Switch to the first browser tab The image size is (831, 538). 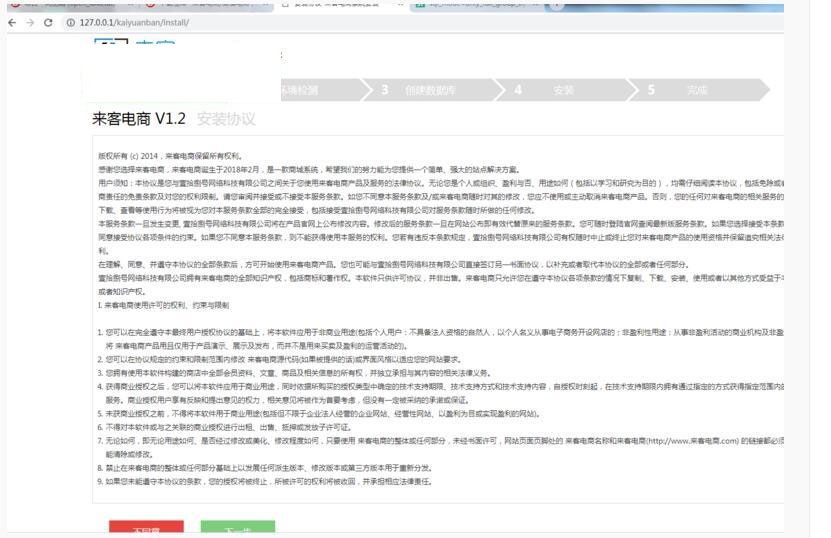60,5
